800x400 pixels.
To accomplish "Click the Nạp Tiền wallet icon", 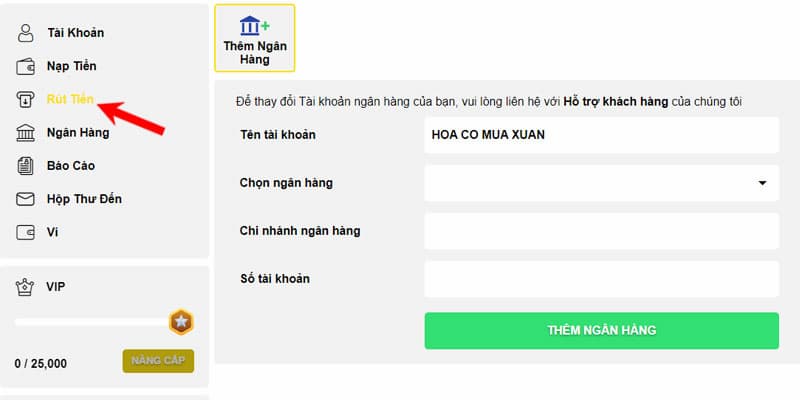I will coord(26,67).
